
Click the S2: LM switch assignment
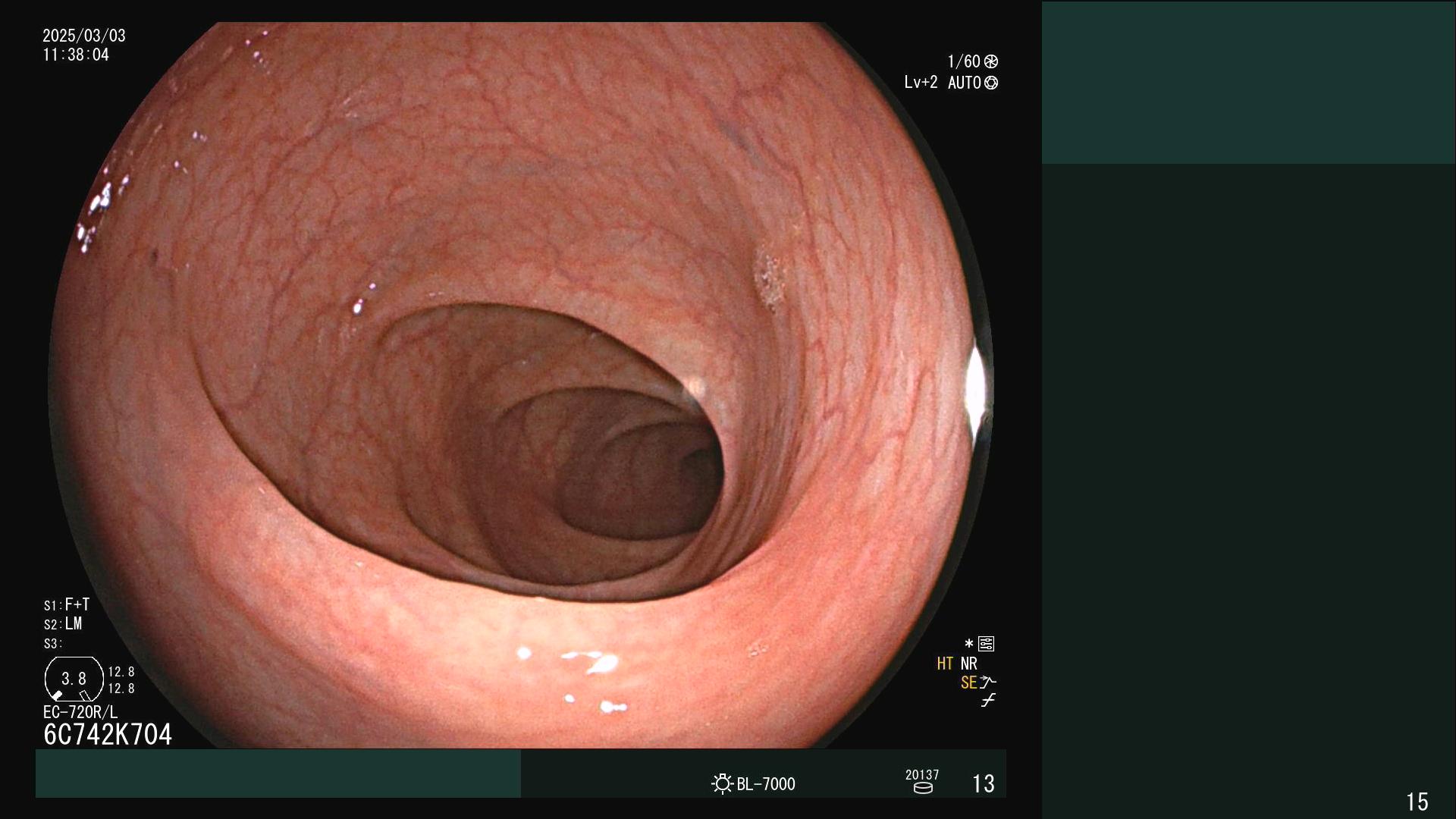(x=63, y=624)
